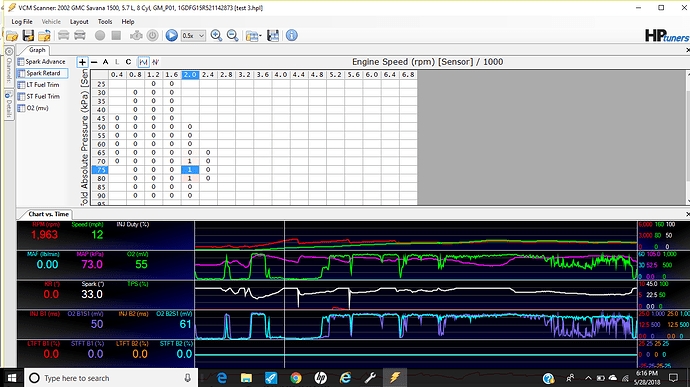
Task: Click the vertical time cursor on the chart
Action: 284,294
